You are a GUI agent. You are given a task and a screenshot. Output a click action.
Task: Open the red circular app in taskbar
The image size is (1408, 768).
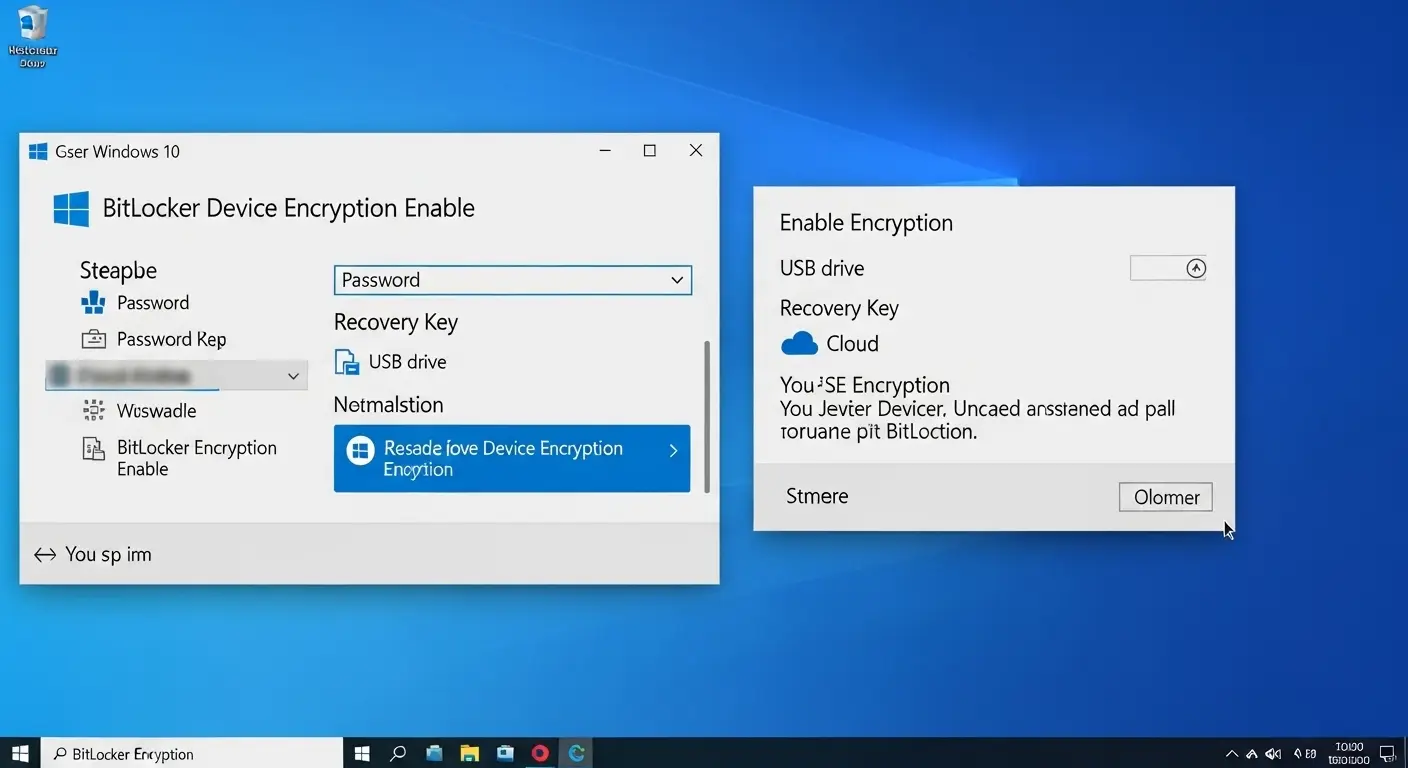[x=540, y=753]
